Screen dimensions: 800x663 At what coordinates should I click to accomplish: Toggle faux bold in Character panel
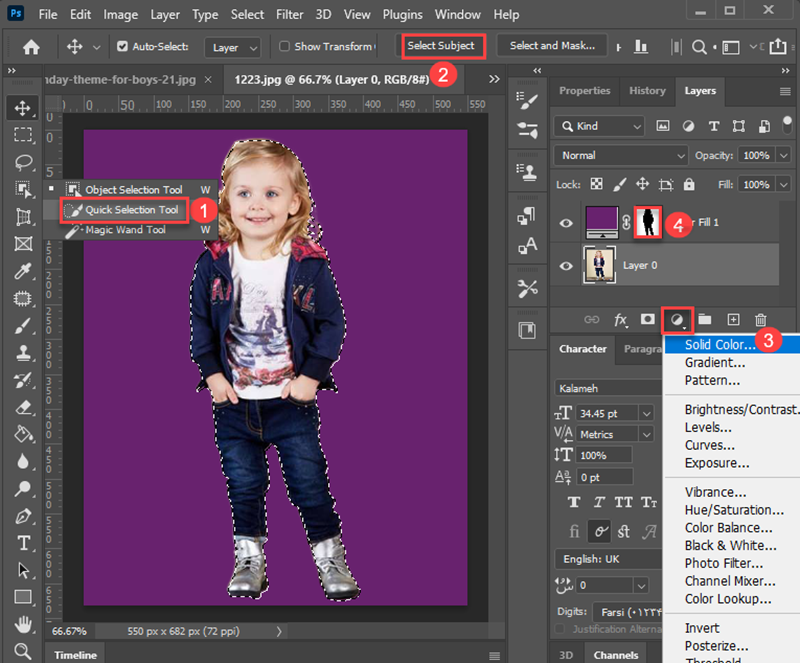(x=574, y=502)
